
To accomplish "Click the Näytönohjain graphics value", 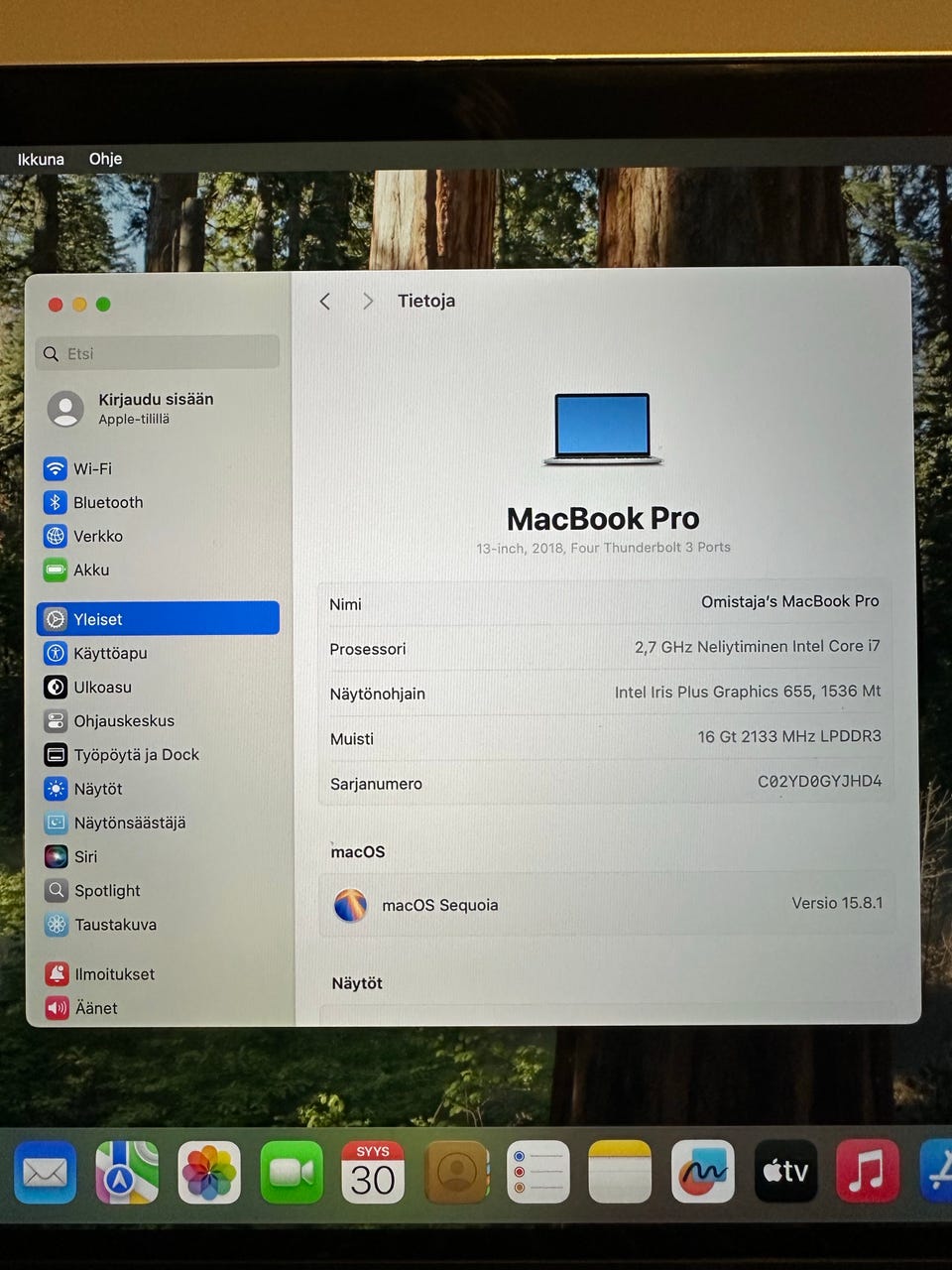I will point(748,692).
